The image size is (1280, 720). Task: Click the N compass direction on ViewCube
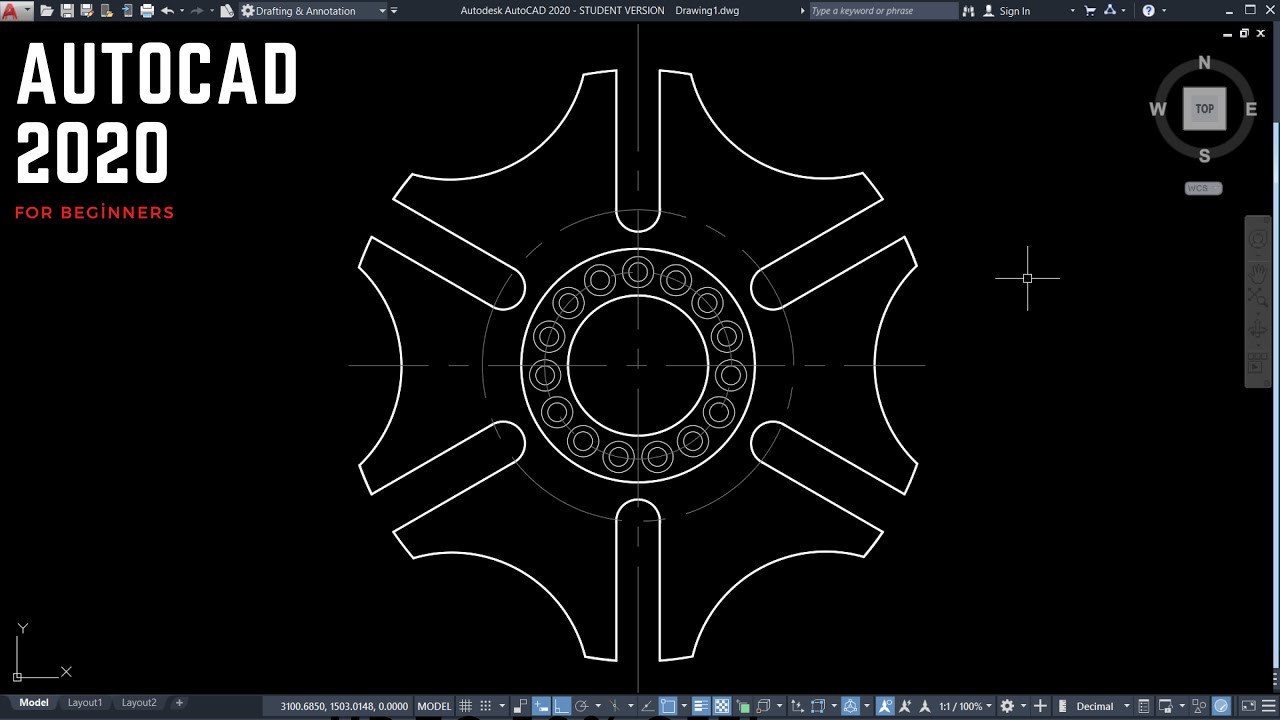[x=1204, y=63]
